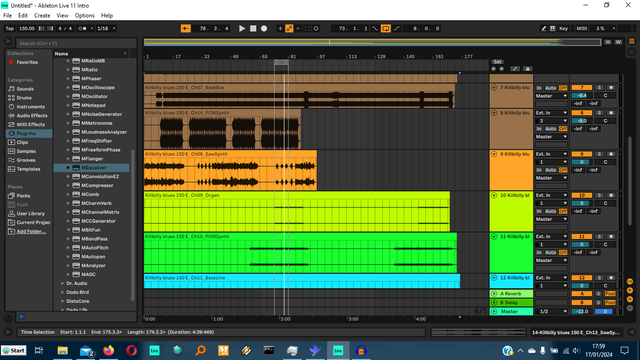Expand the Dodo Bird folder

pos(62,292)
